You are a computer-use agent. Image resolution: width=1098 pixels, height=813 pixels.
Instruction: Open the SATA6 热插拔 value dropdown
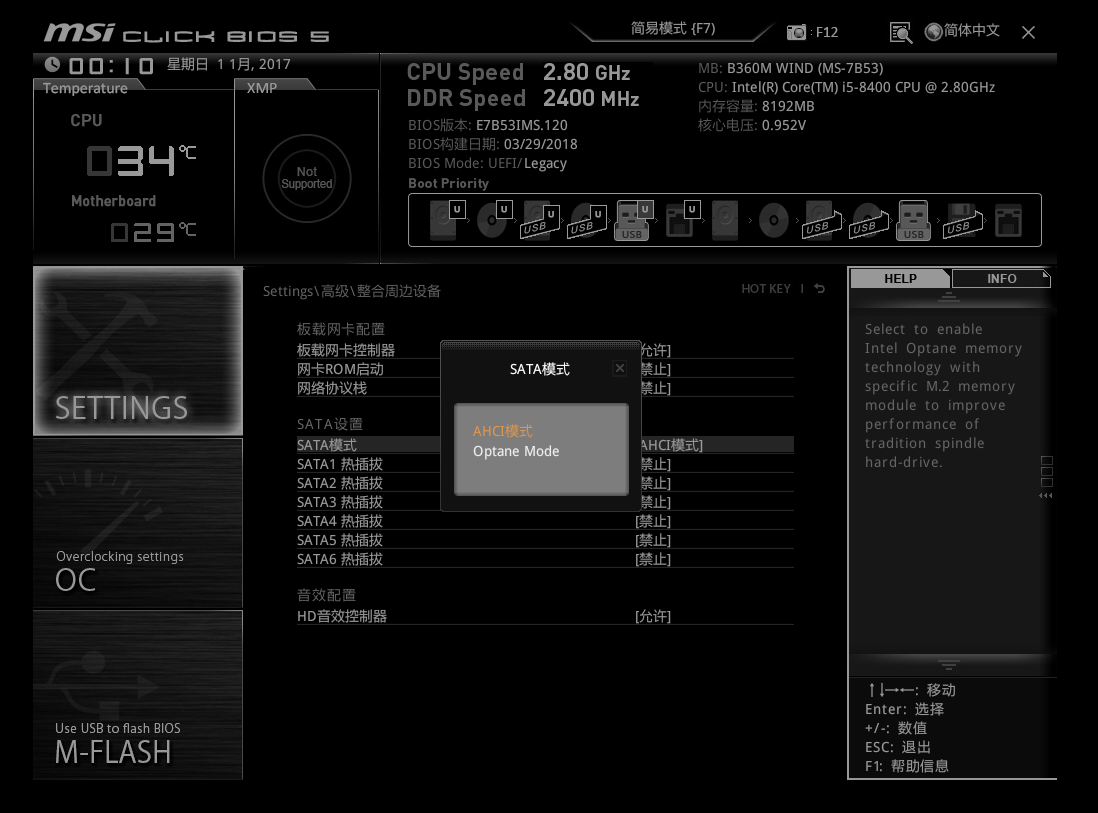[x=653, y=559]
